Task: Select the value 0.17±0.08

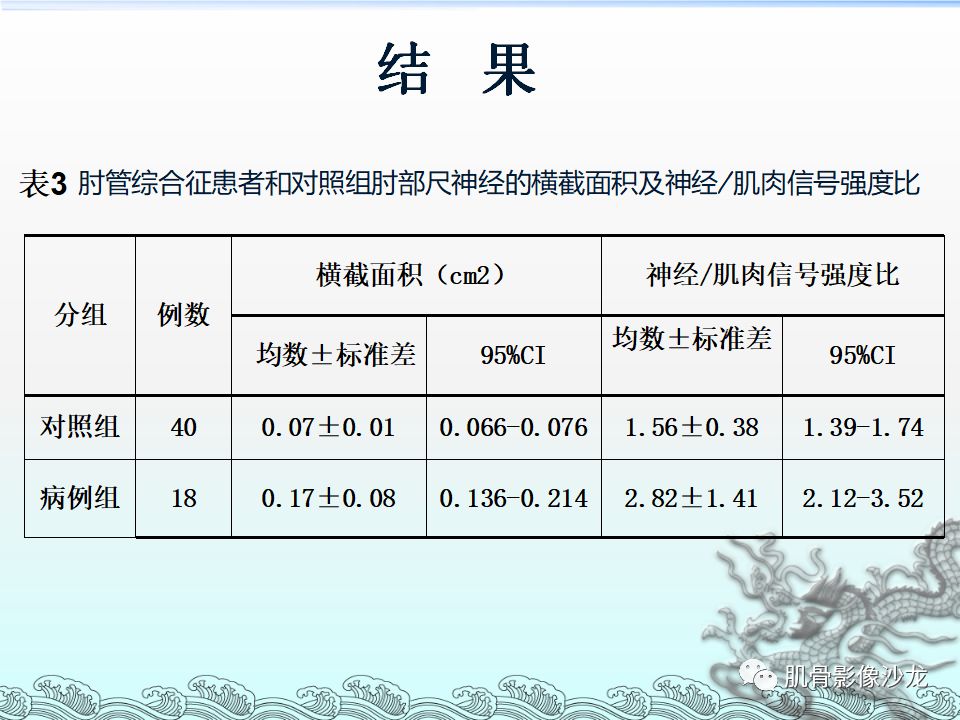Action: point(329,498)
